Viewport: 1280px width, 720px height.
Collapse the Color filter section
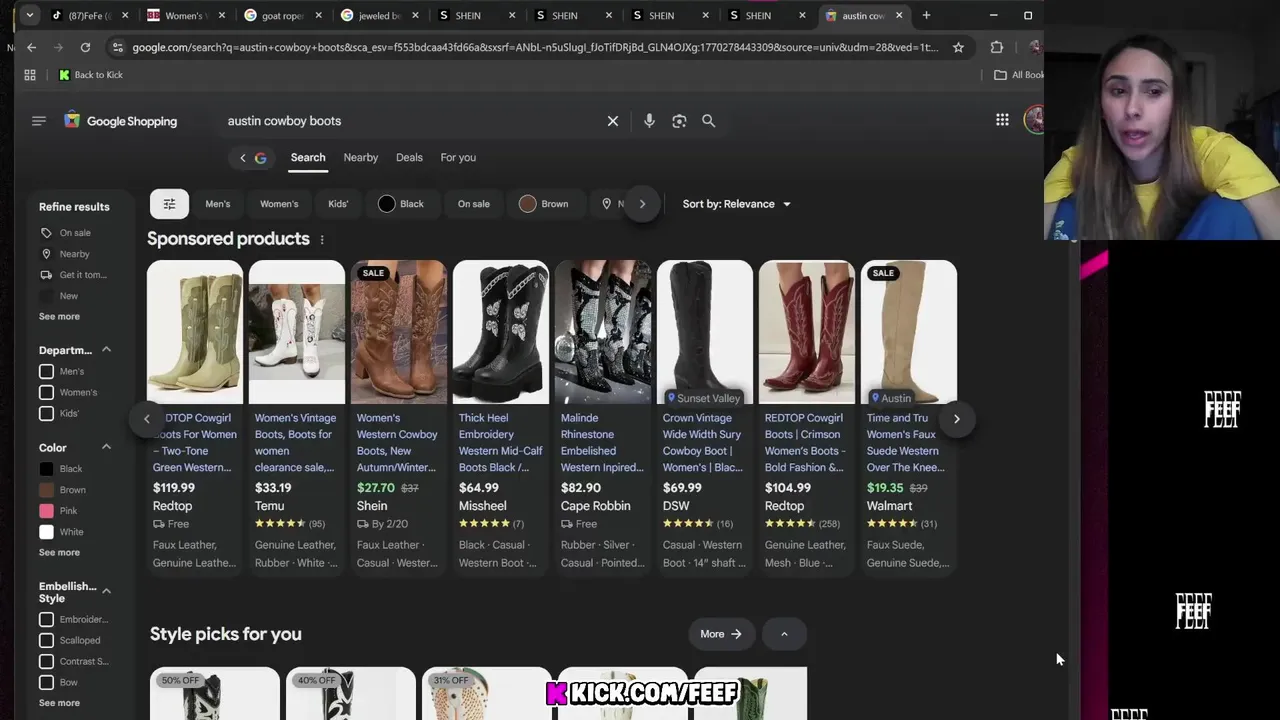click(106, 447)
